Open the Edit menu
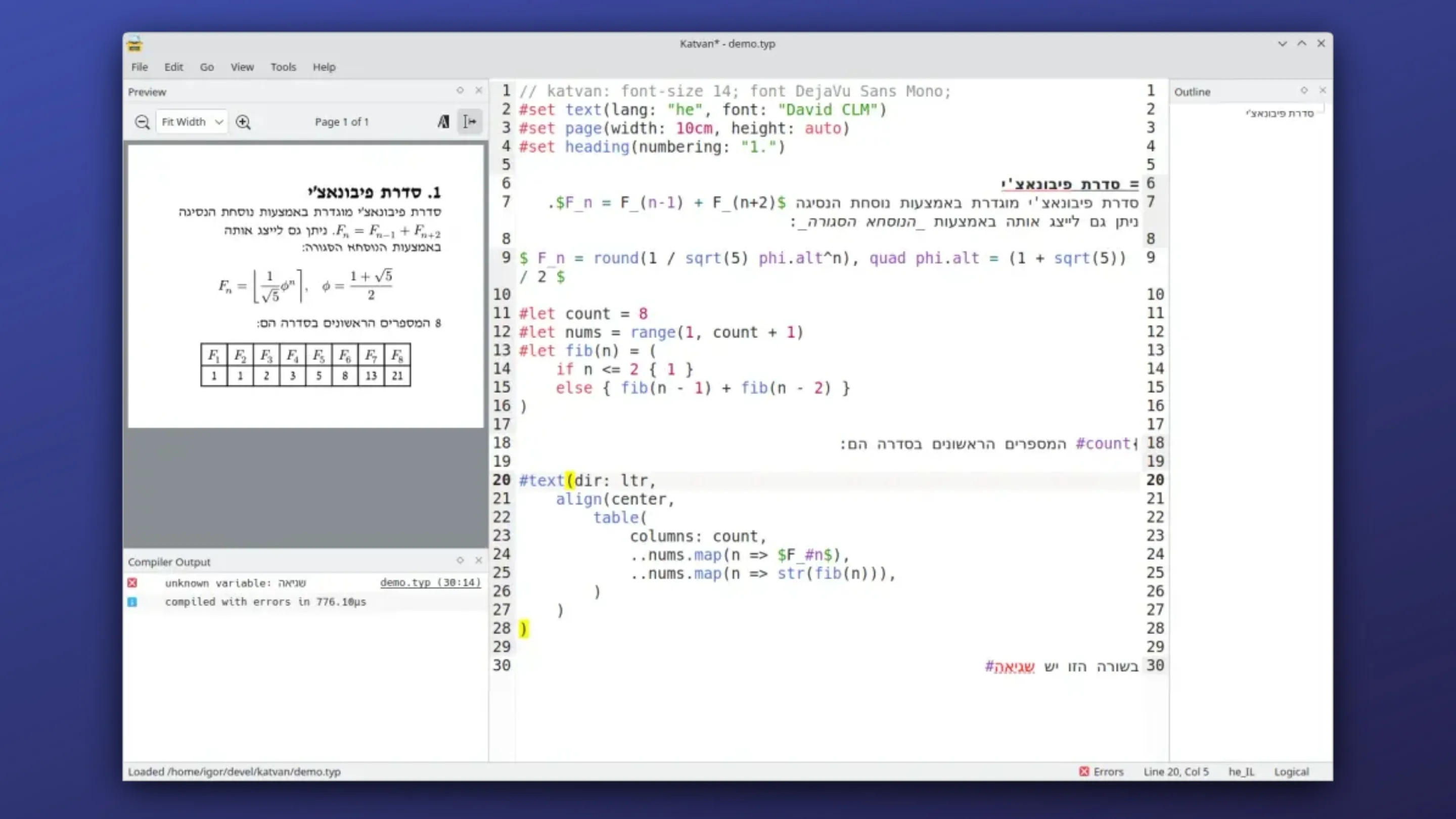 tap(173, 67)
